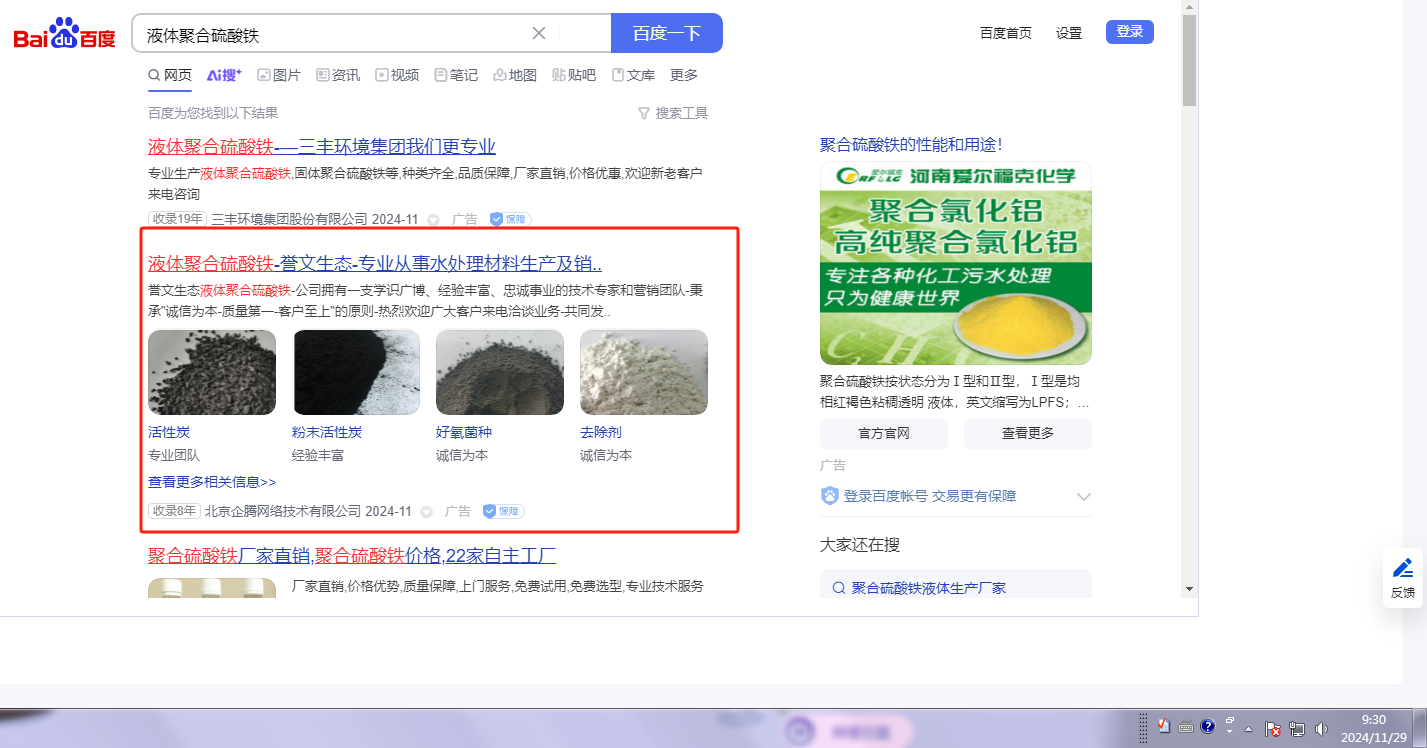Click the checklist document tray icon
1427x748 pixels.
coord(1164,727)
